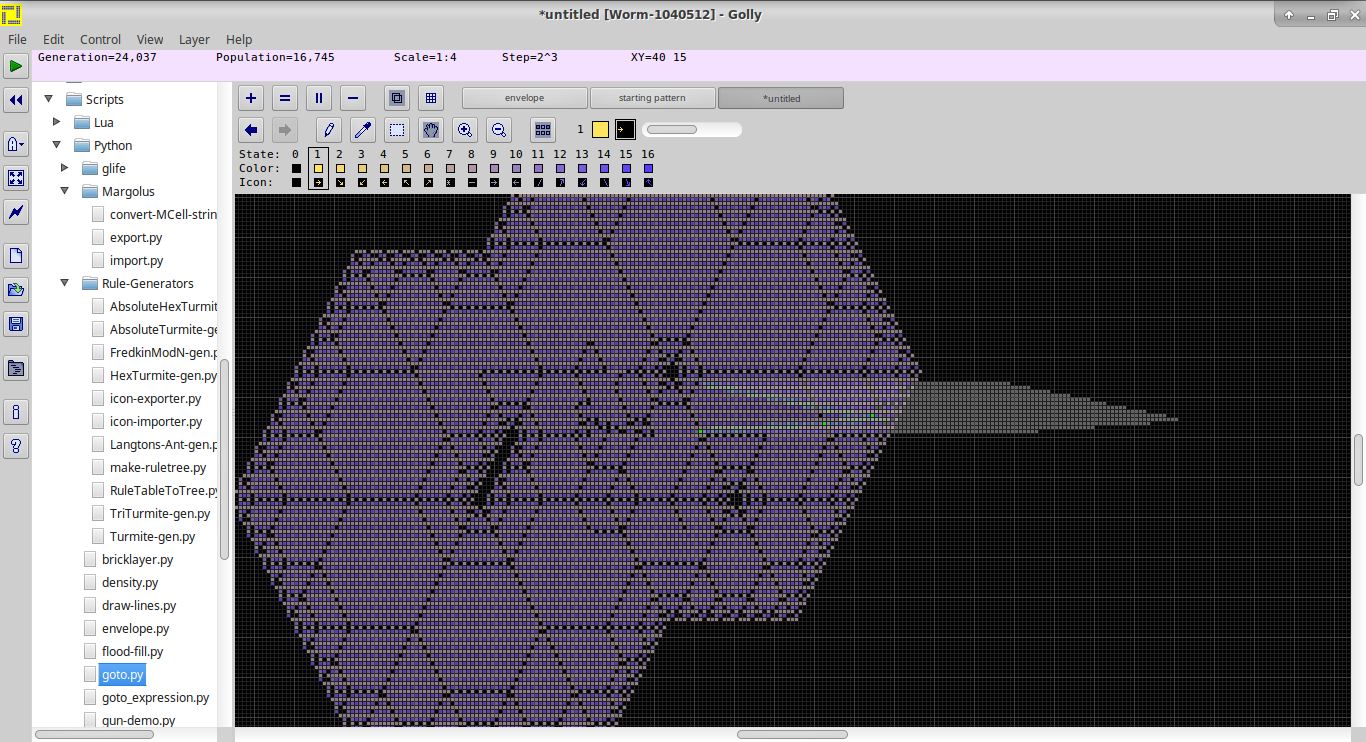Duplicate the layer with the double-bar icon
This screenshot has width=1366, height=742.
coord(319,98)
